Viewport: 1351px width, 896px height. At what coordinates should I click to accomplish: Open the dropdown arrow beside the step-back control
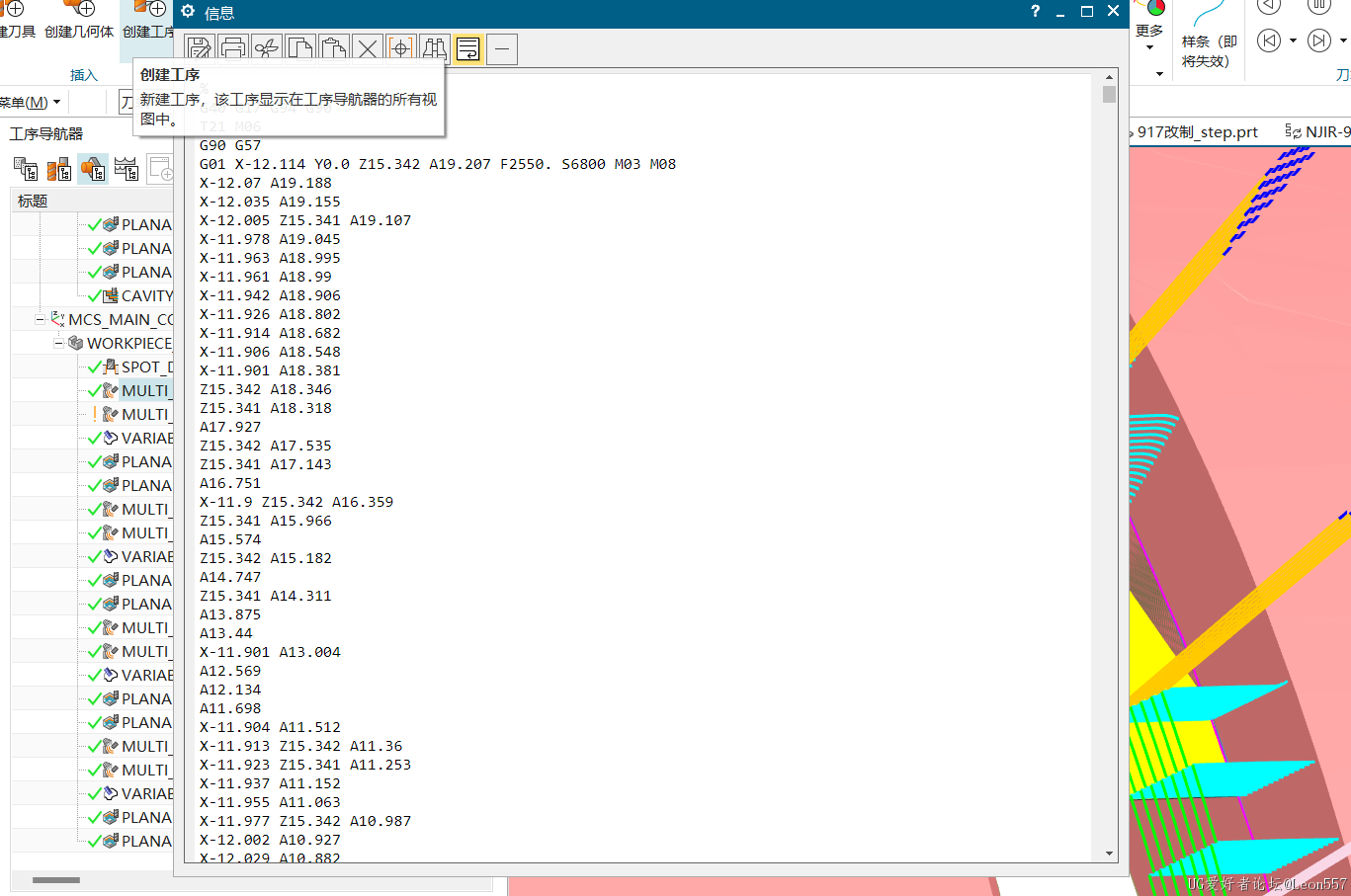[1293, 41]
